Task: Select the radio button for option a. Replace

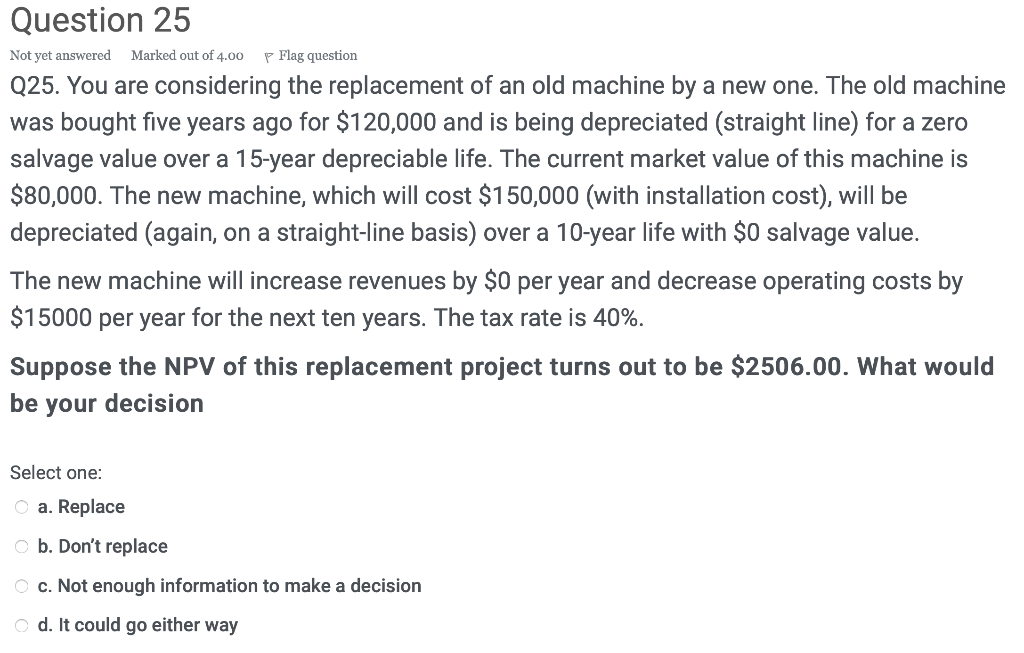Action: pos(21,506)
